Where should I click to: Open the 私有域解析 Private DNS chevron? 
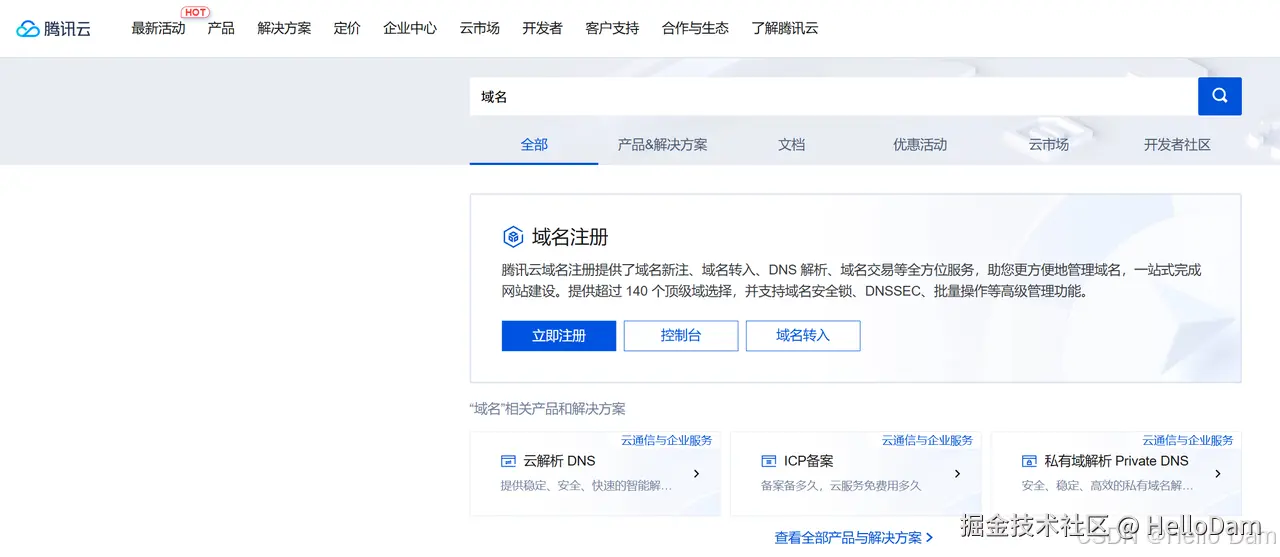pos(1218,474)
